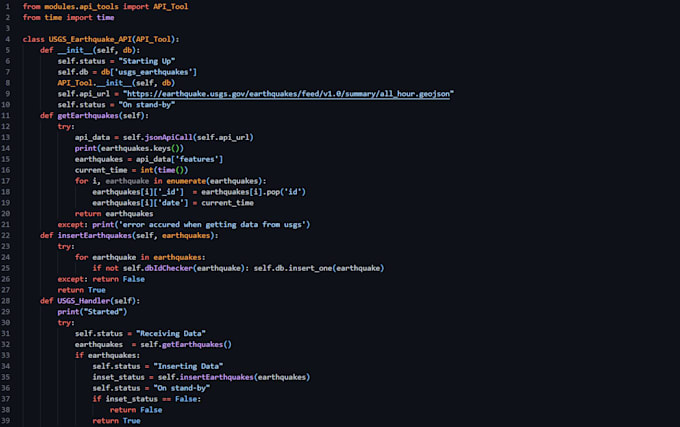Click 'return False' on line 38
Screen dimensions: 680x427
click(136, 410)
